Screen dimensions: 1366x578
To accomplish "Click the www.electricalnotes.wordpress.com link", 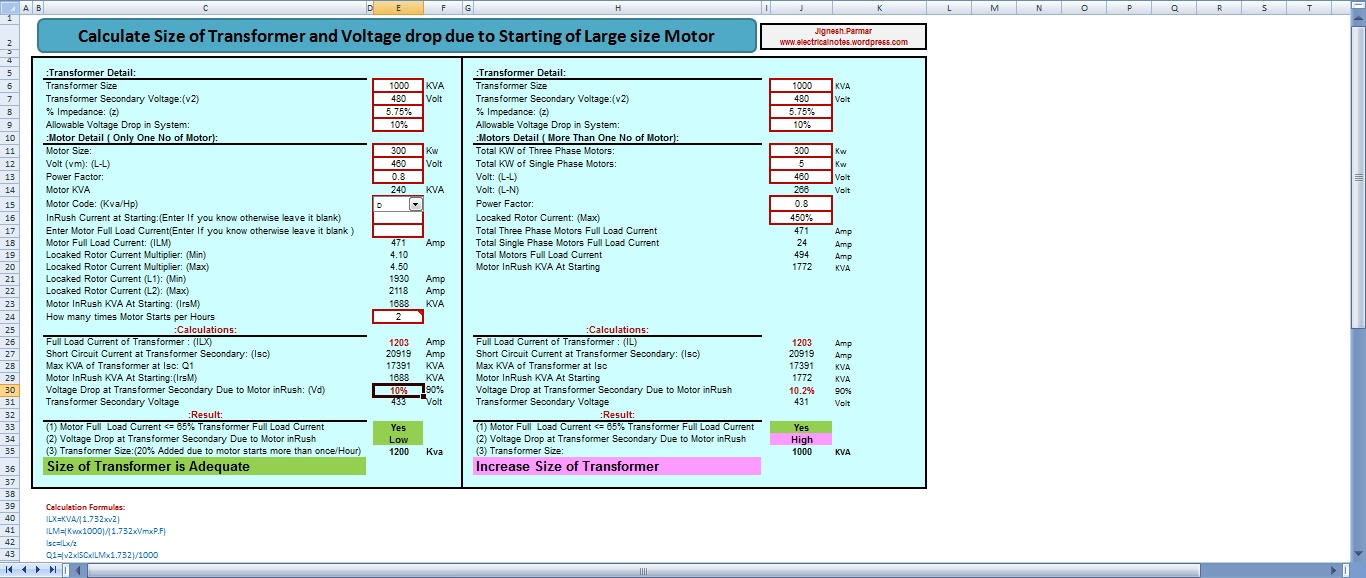I will coord(843,42).
